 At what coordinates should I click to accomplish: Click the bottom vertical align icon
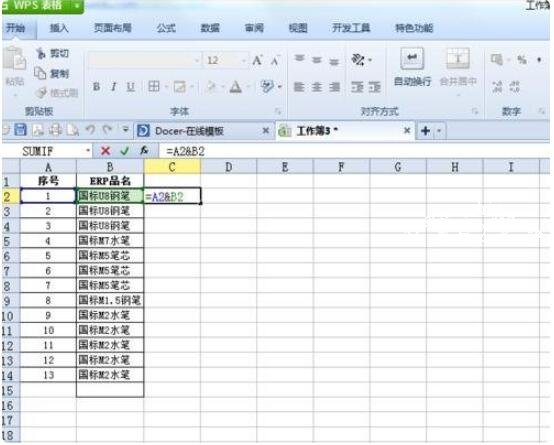(334, 62)
